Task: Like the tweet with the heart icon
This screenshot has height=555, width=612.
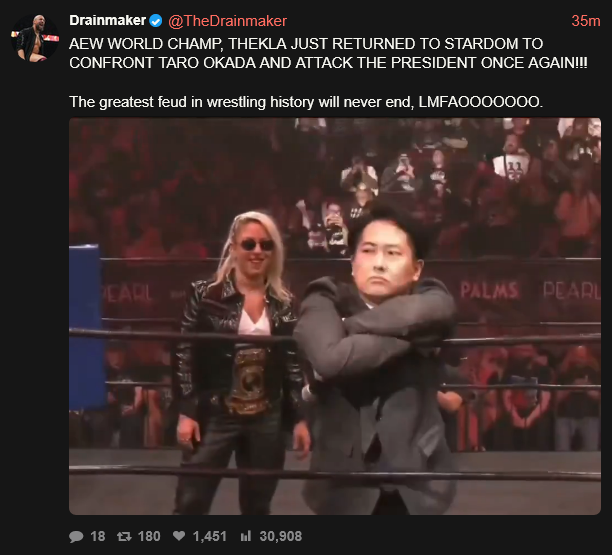Action: coord(179,536)
